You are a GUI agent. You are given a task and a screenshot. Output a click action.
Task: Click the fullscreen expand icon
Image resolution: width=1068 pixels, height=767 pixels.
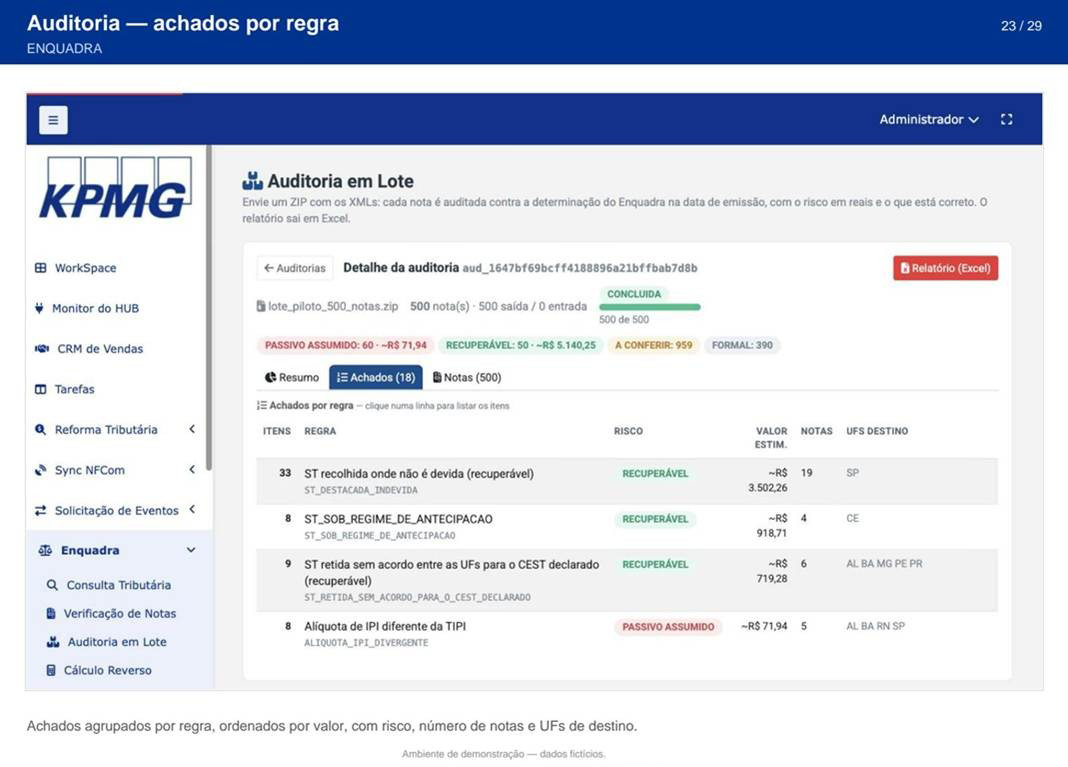pyautogui.click(x=1006, y=119)
